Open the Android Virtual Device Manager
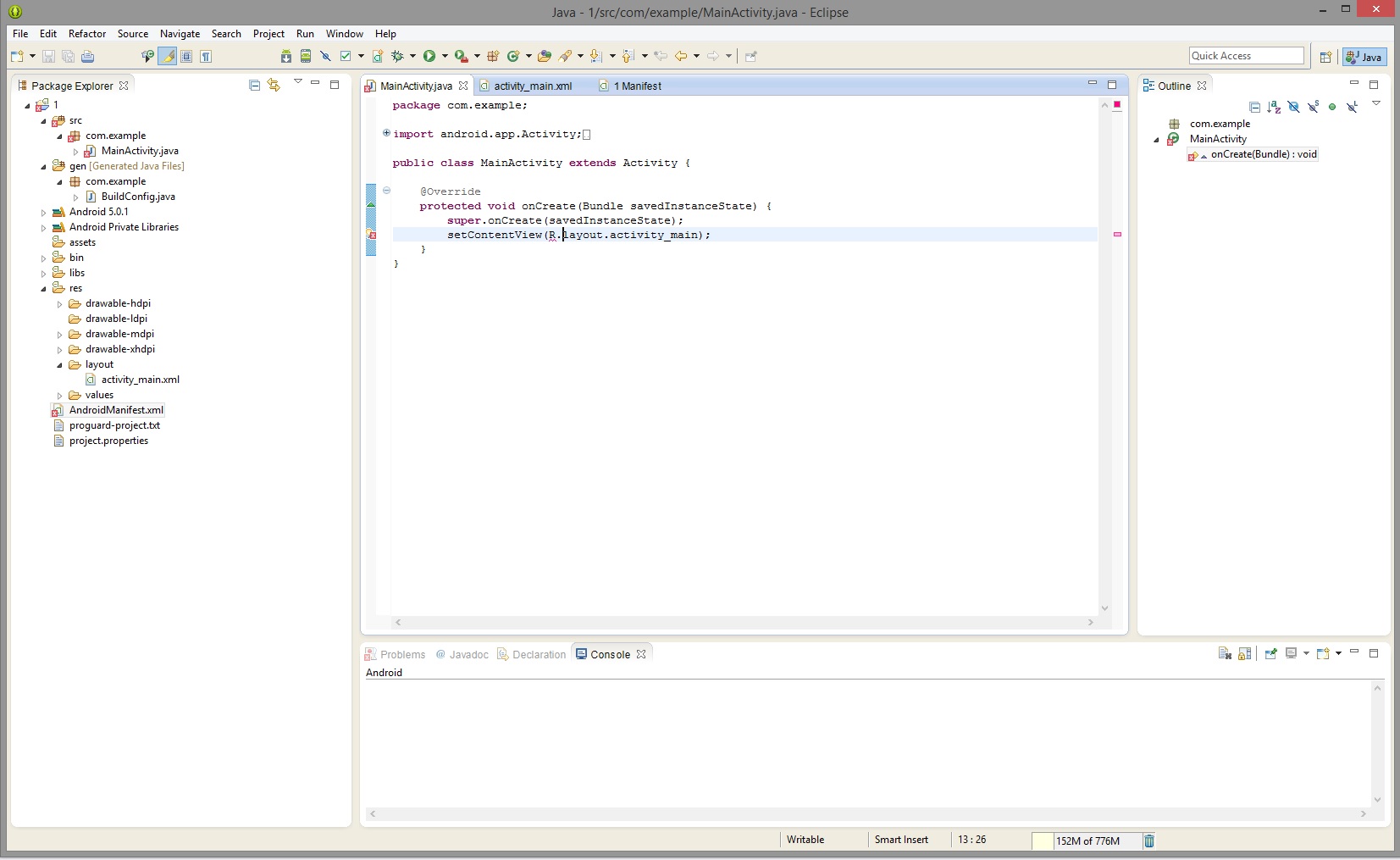 [306, 57]
